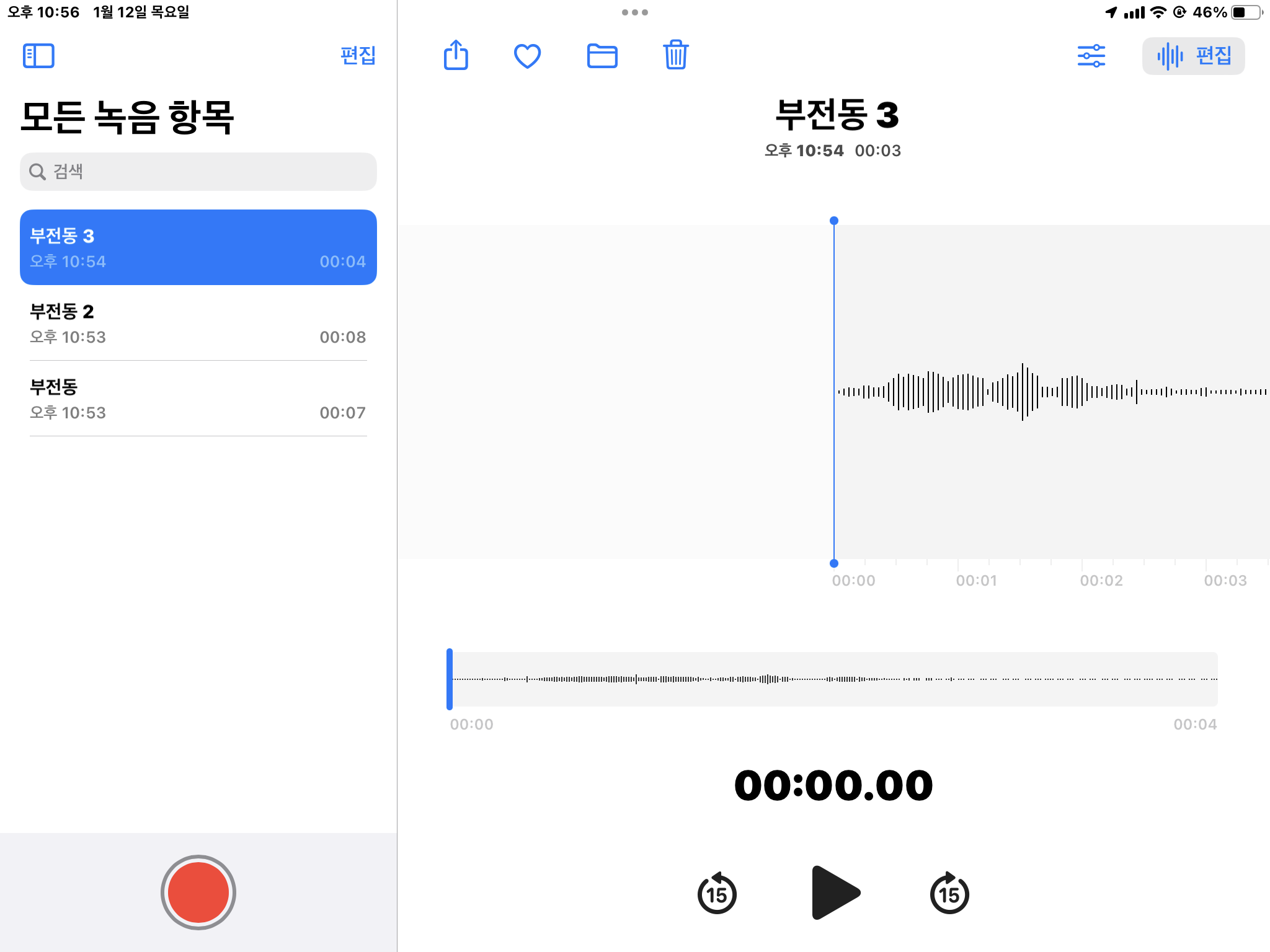Click the 검색 search field
This screenshot has height=952, width=1270.
198,172
